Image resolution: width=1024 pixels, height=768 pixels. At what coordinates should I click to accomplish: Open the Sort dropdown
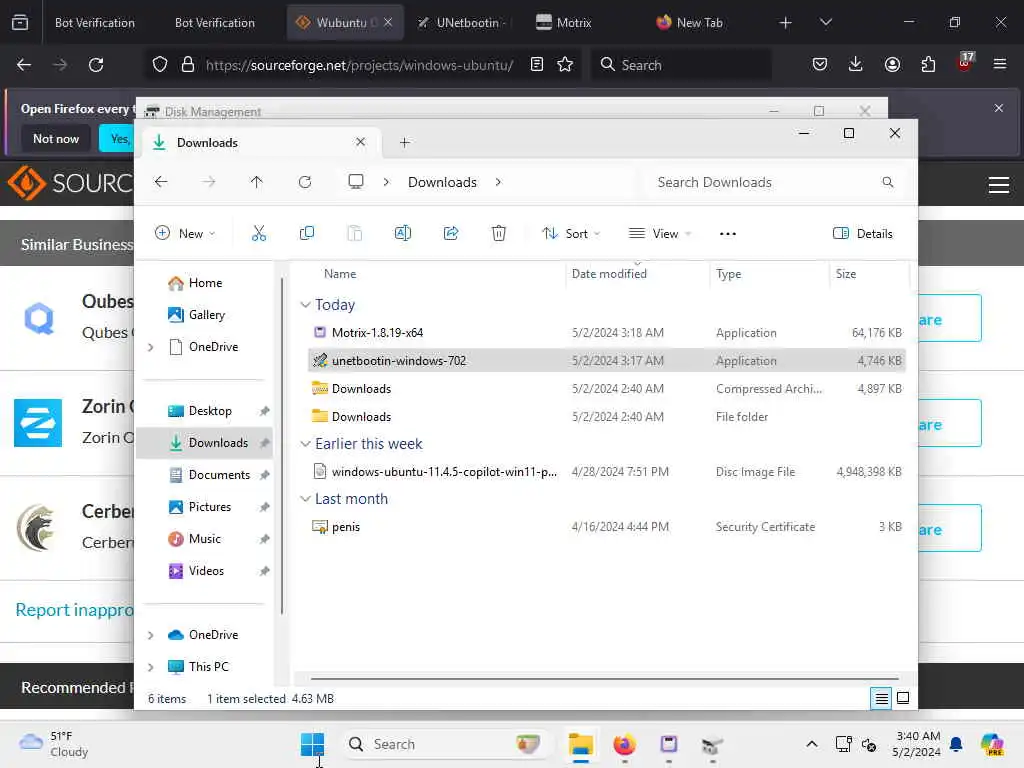(571, 233)
